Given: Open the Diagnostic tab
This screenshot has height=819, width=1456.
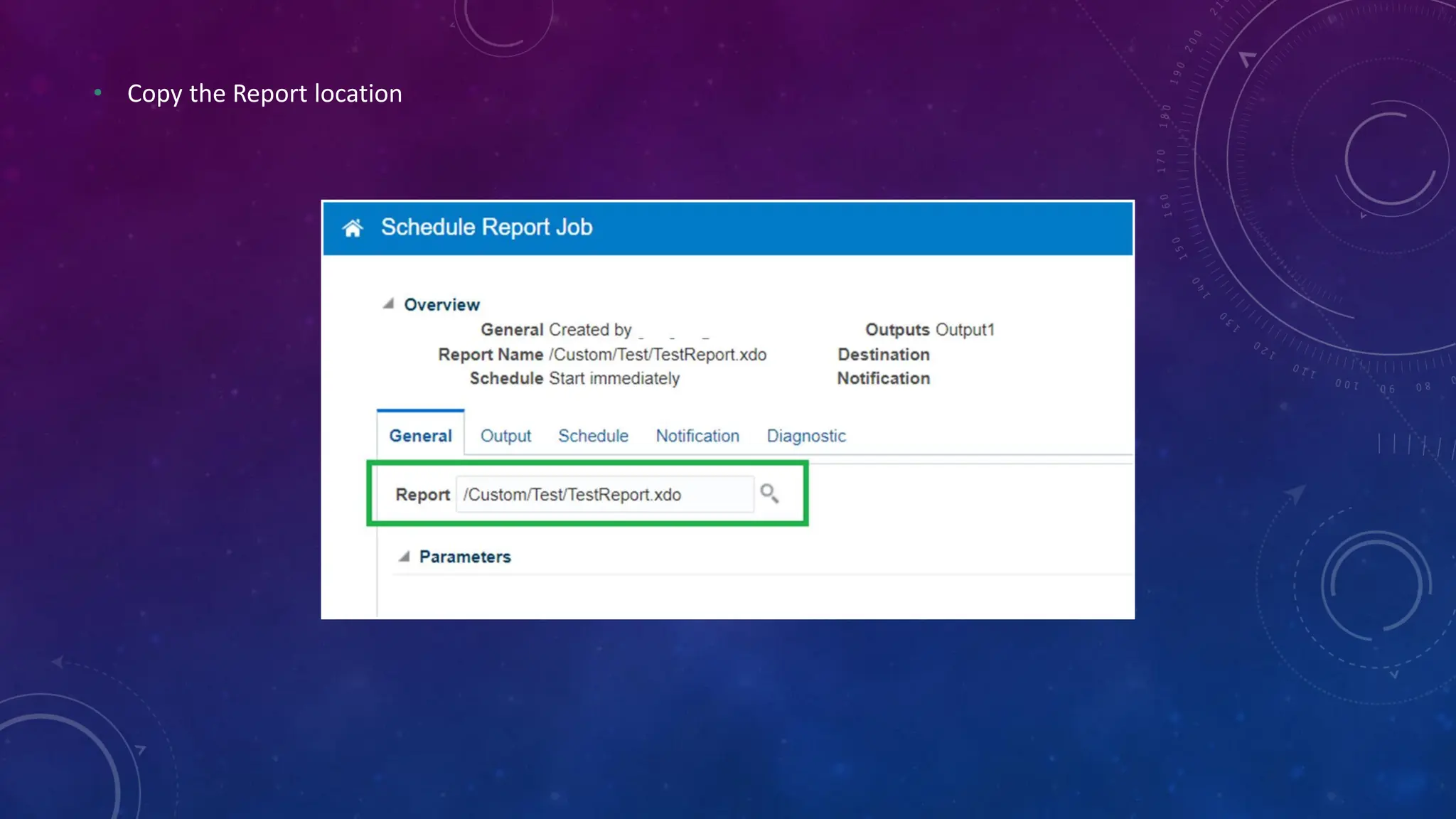Looking at the screenshot, I should 806,436.
